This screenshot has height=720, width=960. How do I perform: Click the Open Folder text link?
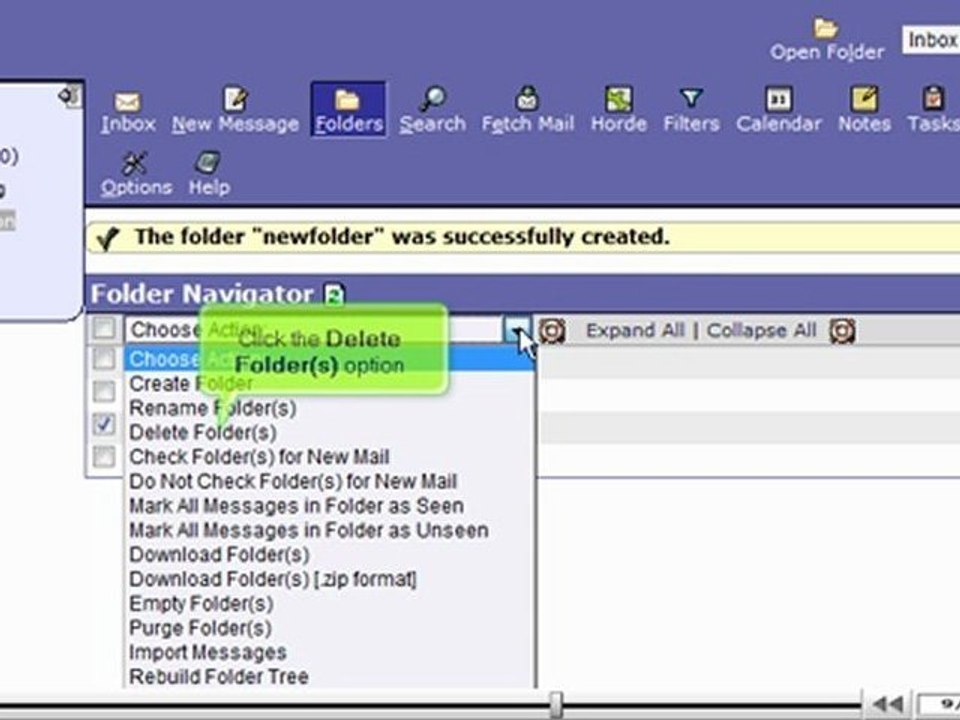pos(827,53)
